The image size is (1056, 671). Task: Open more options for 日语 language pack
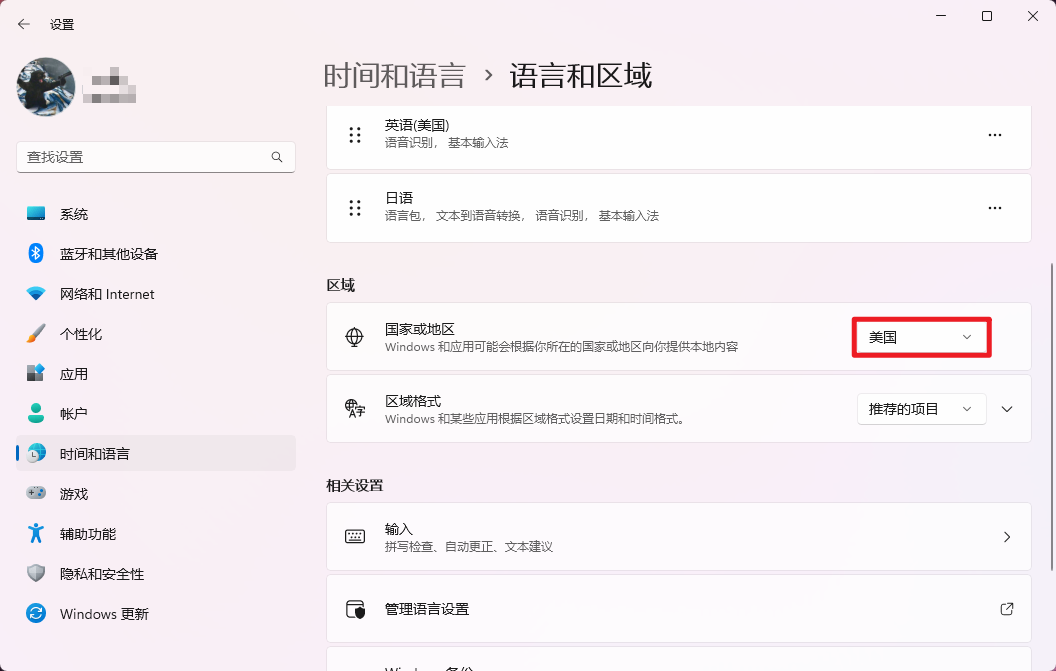tap(995, 208)
